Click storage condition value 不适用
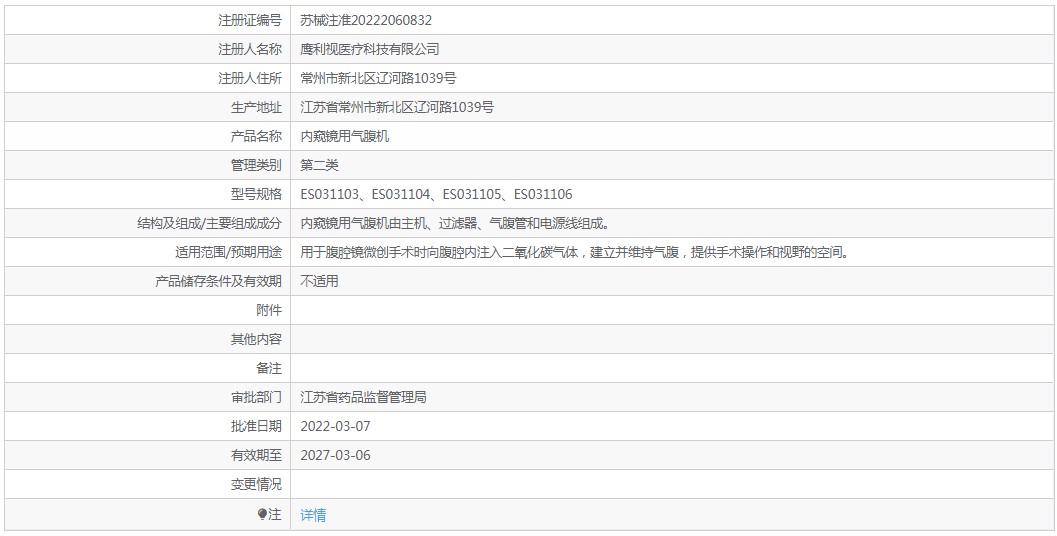This screenshot has height=536, width=1057. (x=319, y=281)
